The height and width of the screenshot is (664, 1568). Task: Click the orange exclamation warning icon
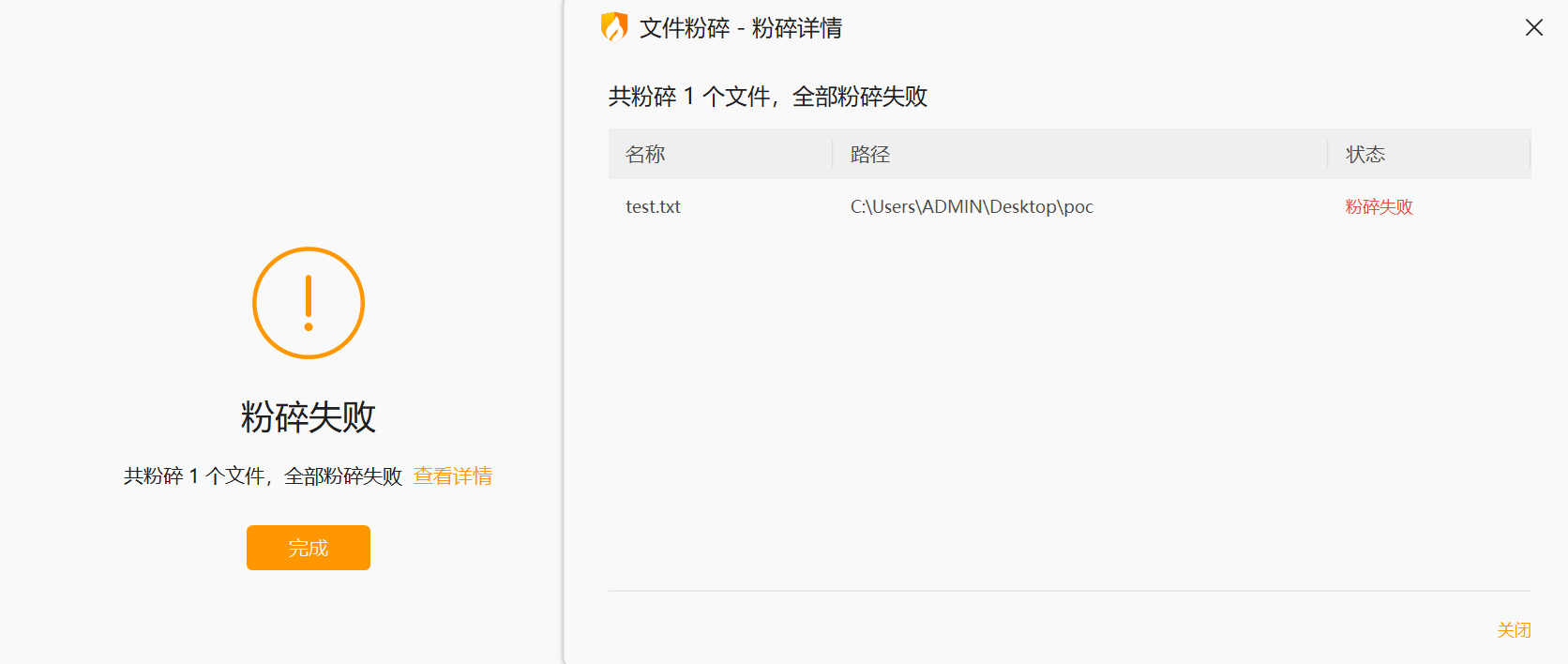(309, 303)
